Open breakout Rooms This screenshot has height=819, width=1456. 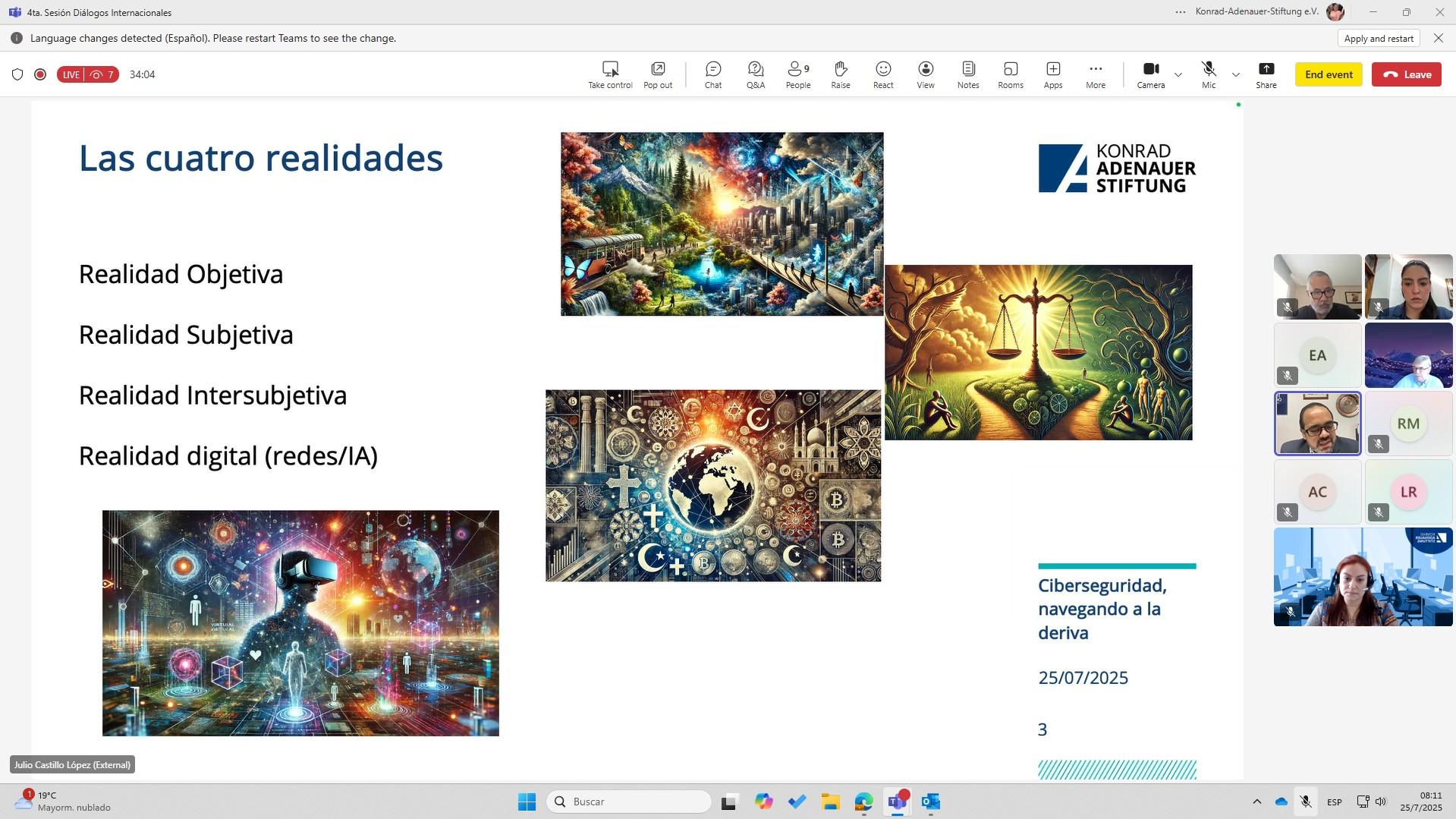click(1010, 74)
